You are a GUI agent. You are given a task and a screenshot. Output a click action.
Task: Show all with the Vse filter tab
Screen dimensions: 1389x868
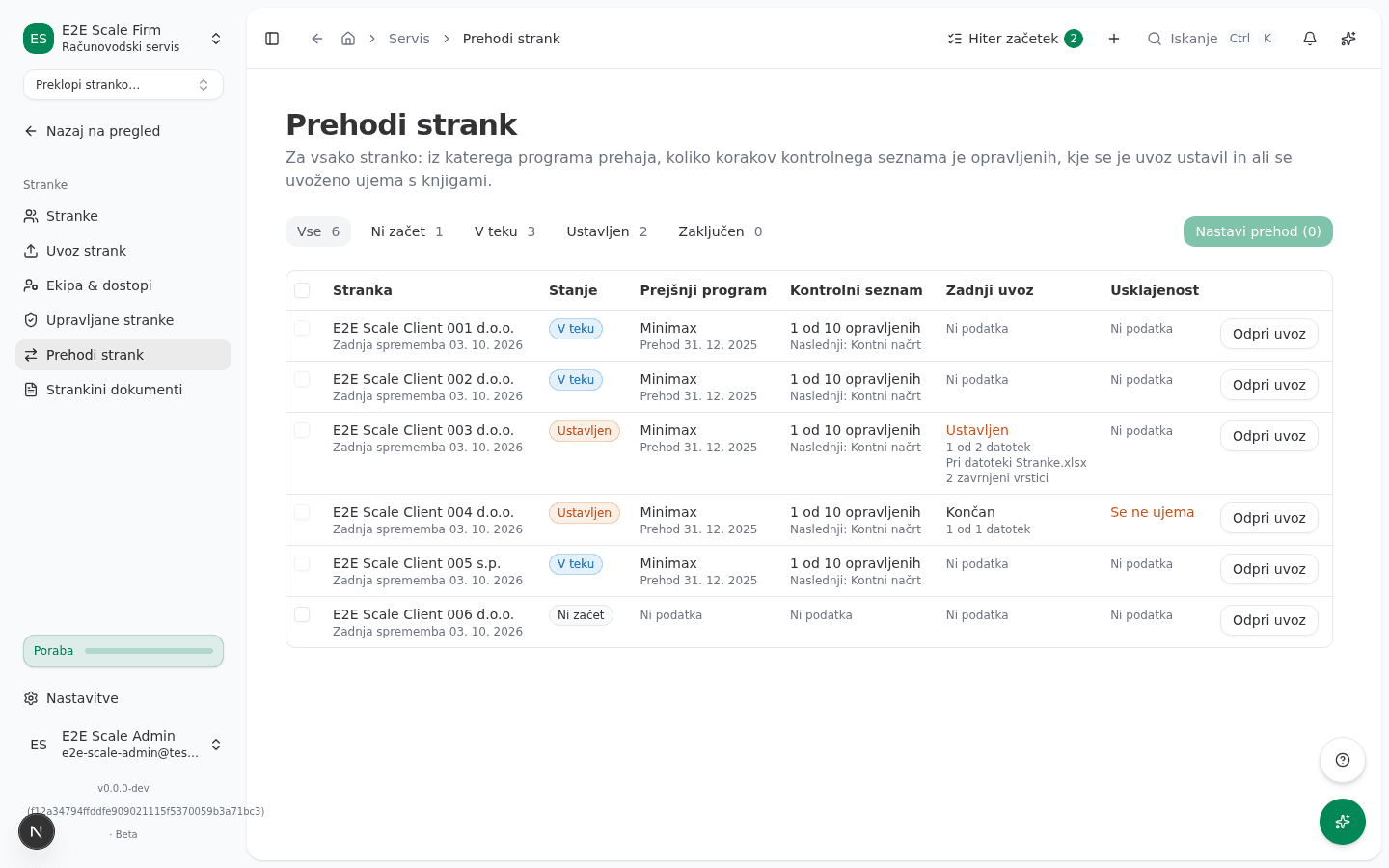(318, 231)
